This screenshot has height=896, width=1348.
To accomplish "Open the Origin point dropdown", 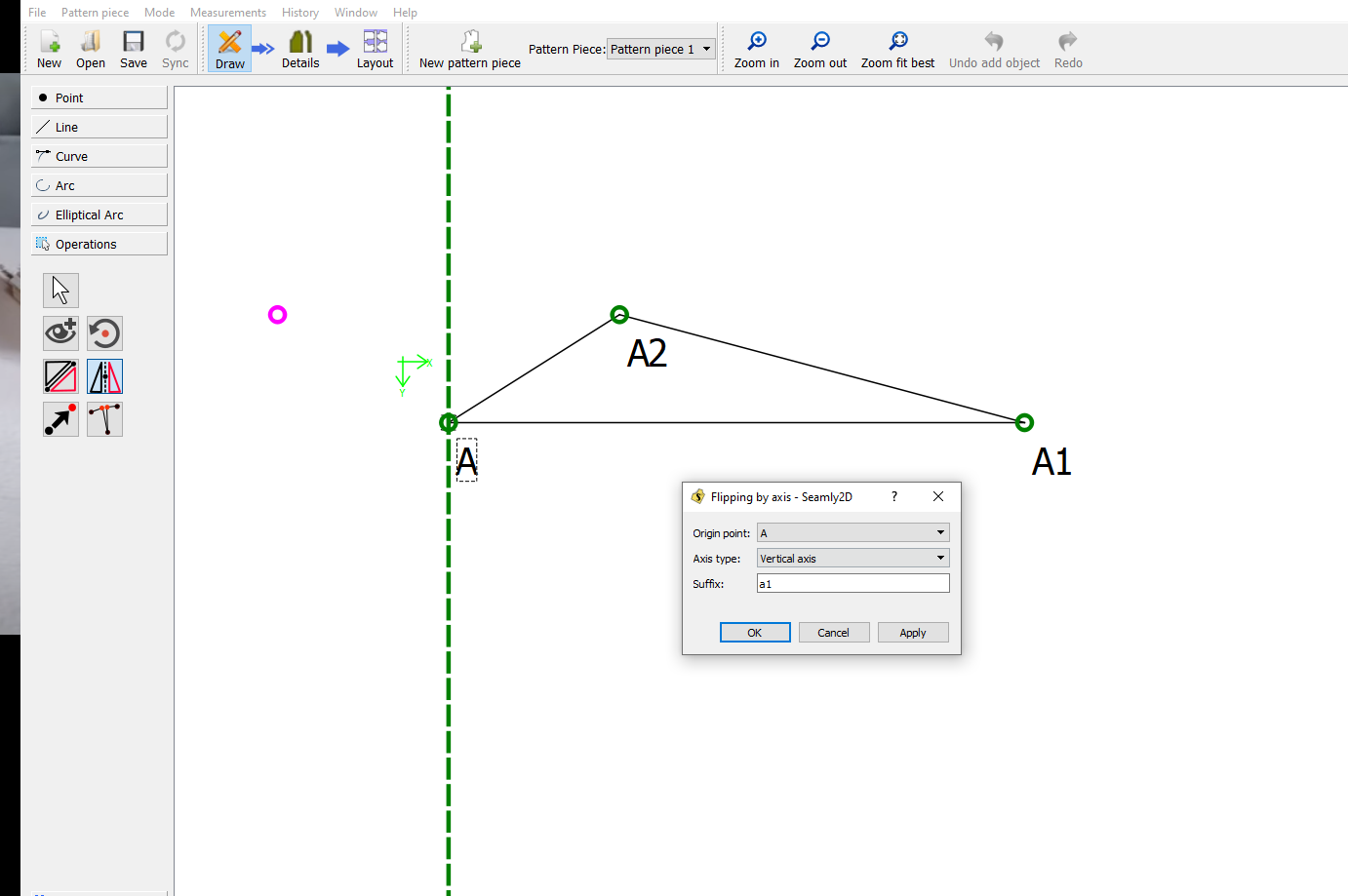I will point(852,533).
